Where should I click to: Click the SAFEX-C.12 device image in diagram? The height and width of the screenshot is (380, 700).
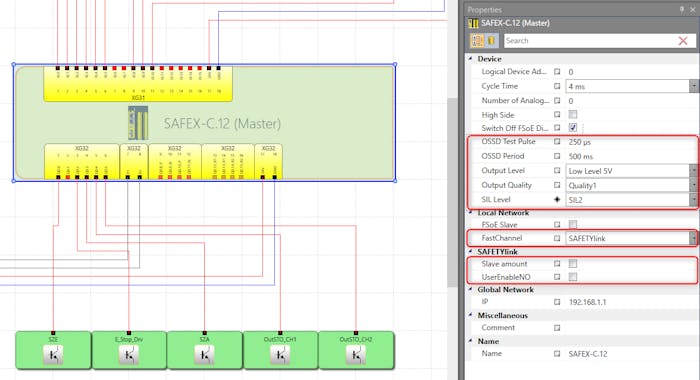tap(138, 123)
